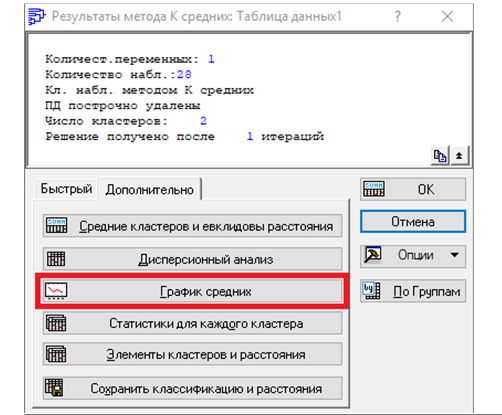The width and height of the screenshot is (502, 415).
Task: Click the By Group icon on По Группам
Action: (372, 291)
